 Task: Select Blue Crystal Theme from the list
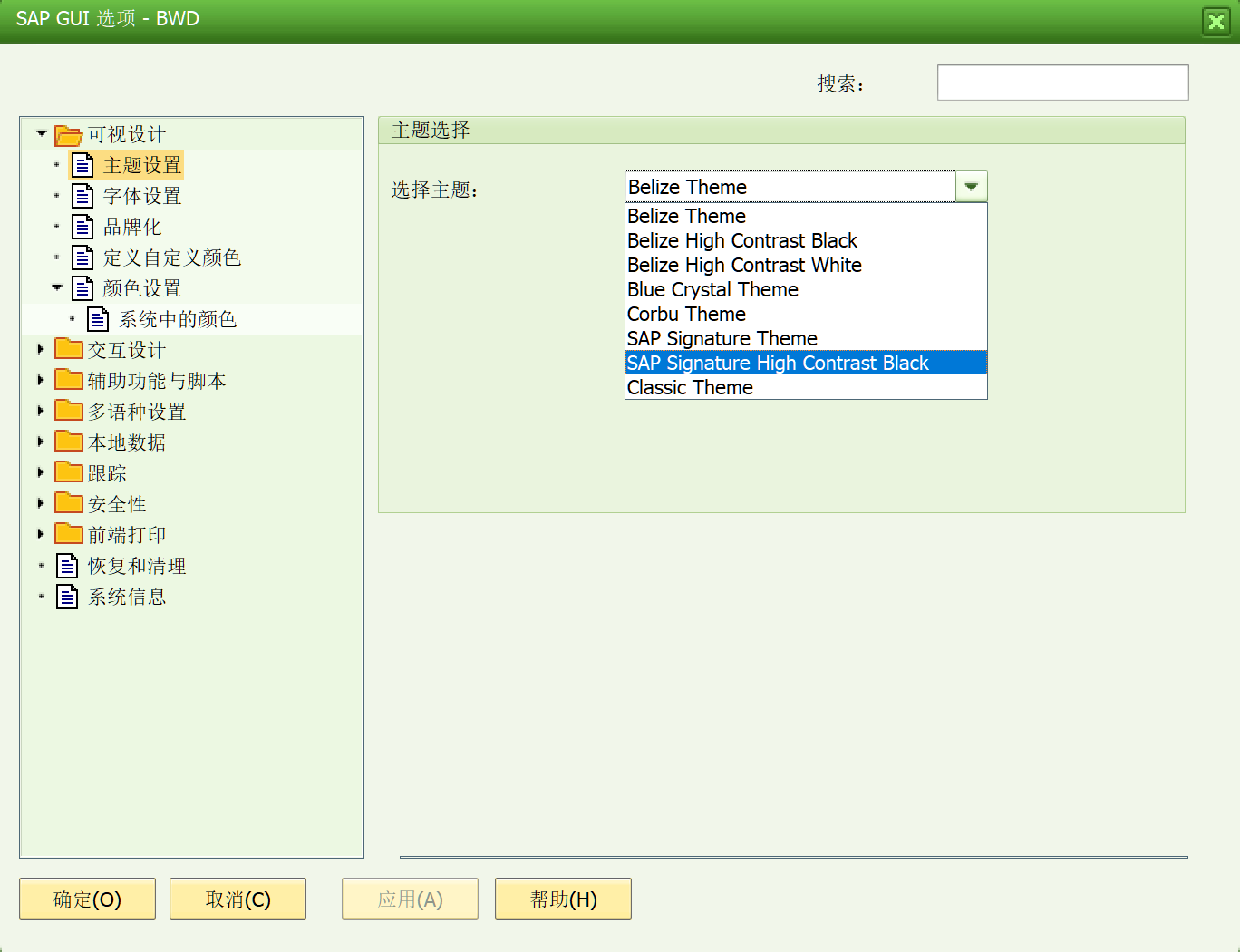click(x=712, y=289)
